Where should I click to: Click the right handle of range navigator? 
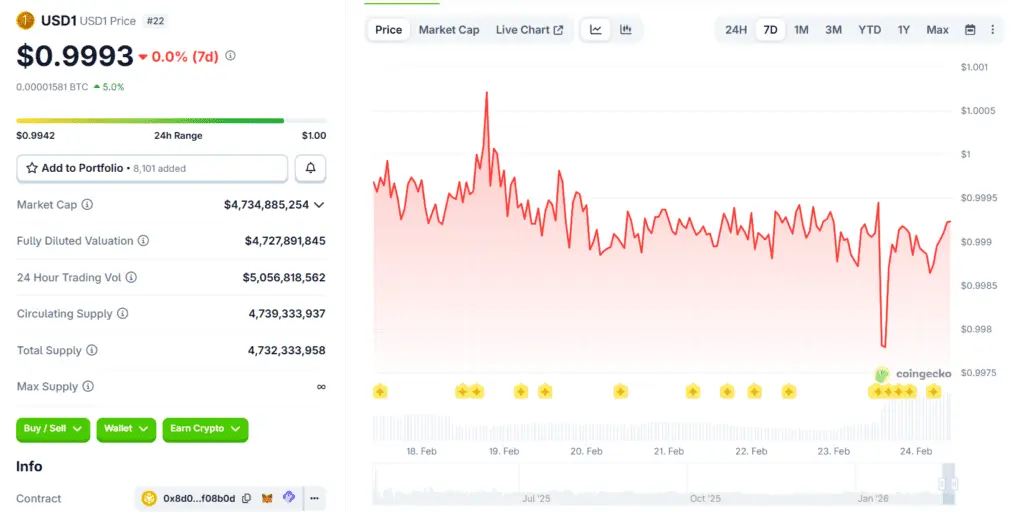click(x=942, y=484)
